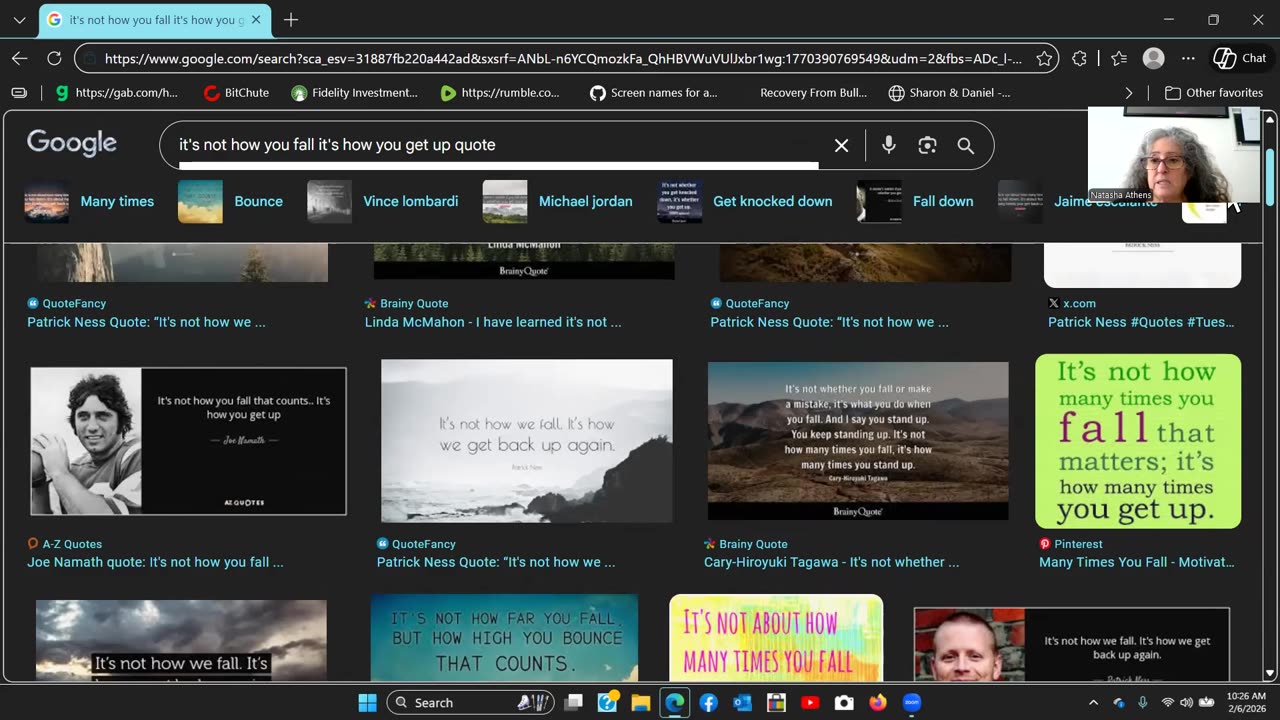The width and height of the screenshot is (1280, 720).
Task: Open 'Cary-Hiroyuki Tagawa - It's not whether' link
Action: 831,562
